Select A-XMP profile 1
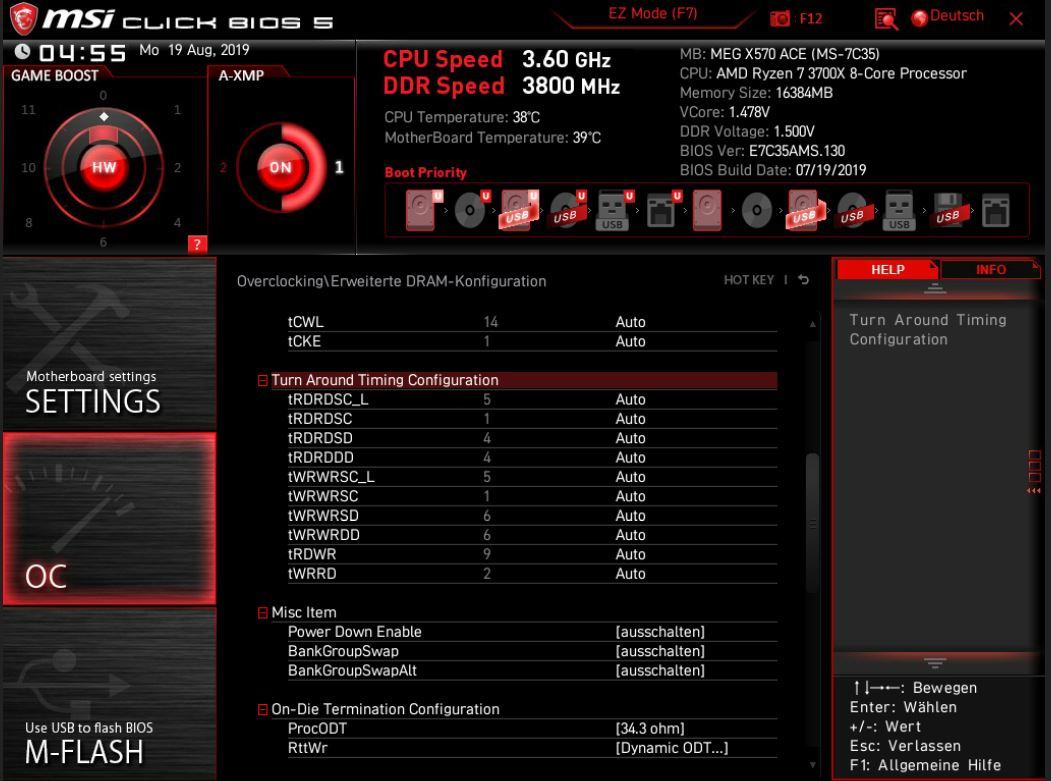 click(339, 167)
